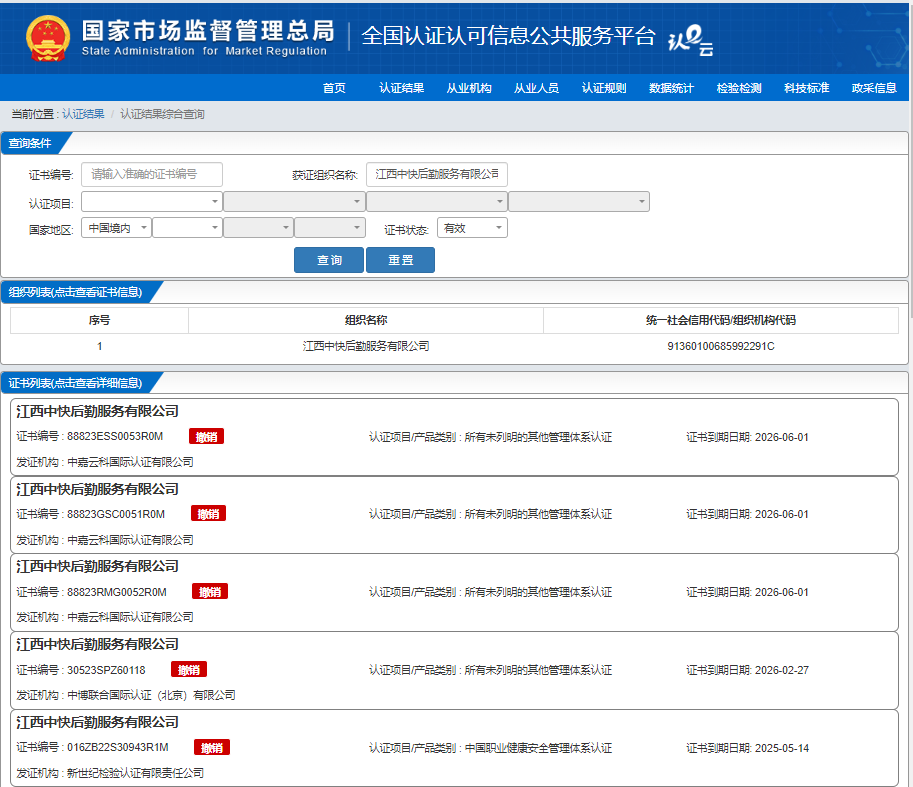This screenshot has height=787, width=913.
Task: Open the 政采信息 menu item
Action: (873, 88)
